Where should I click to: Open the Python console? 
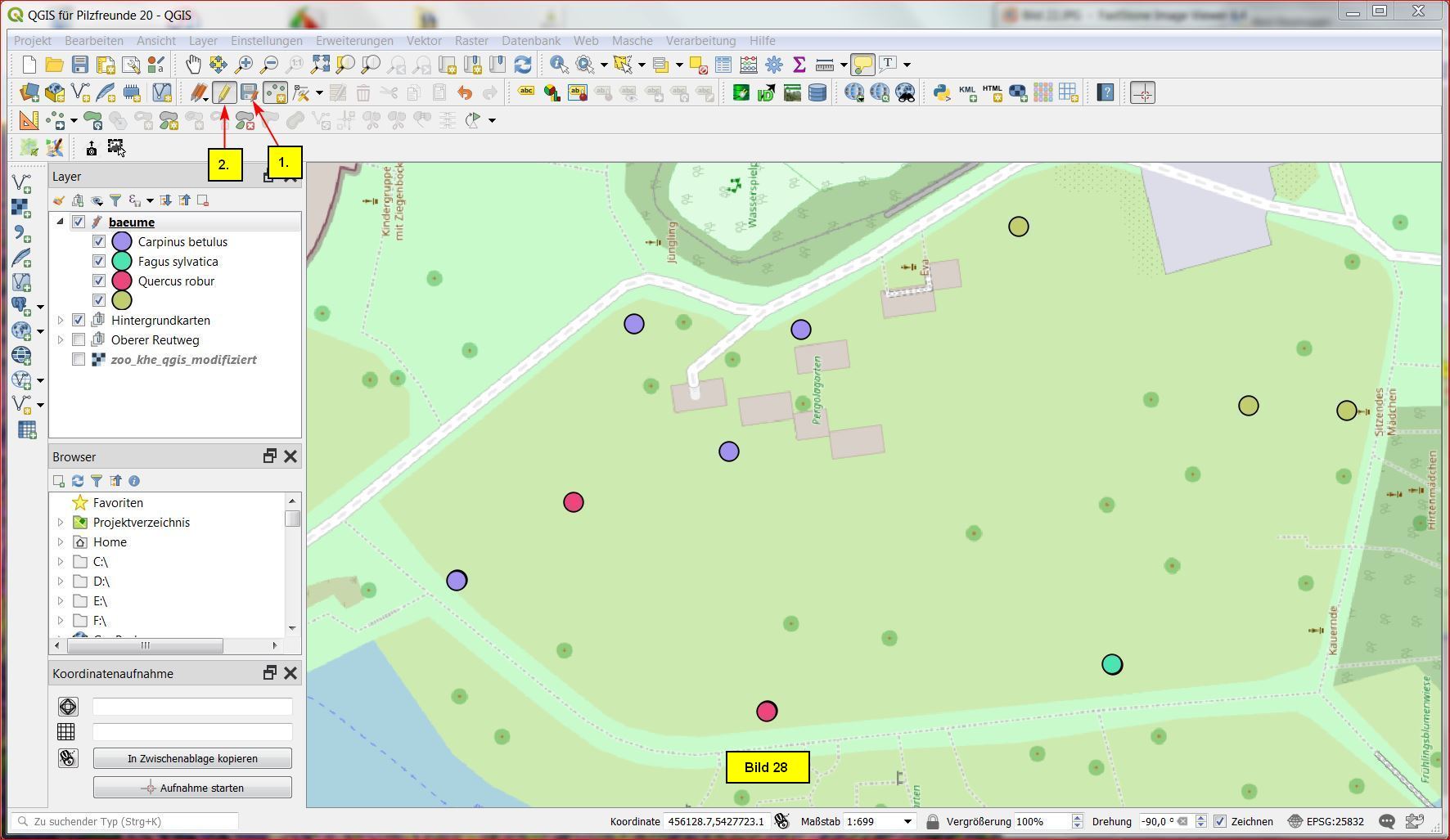coord(941,93)
